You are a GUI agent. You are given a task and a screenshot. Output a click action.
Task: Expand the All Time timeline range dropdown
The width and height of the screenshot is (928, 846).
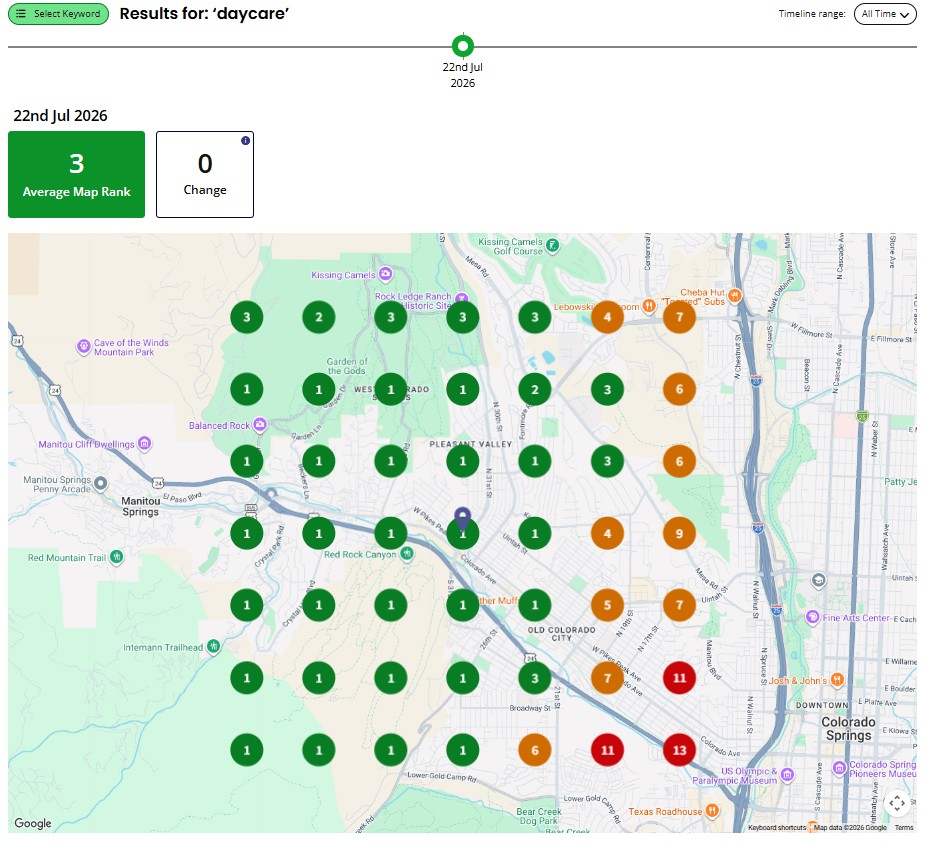885,14
